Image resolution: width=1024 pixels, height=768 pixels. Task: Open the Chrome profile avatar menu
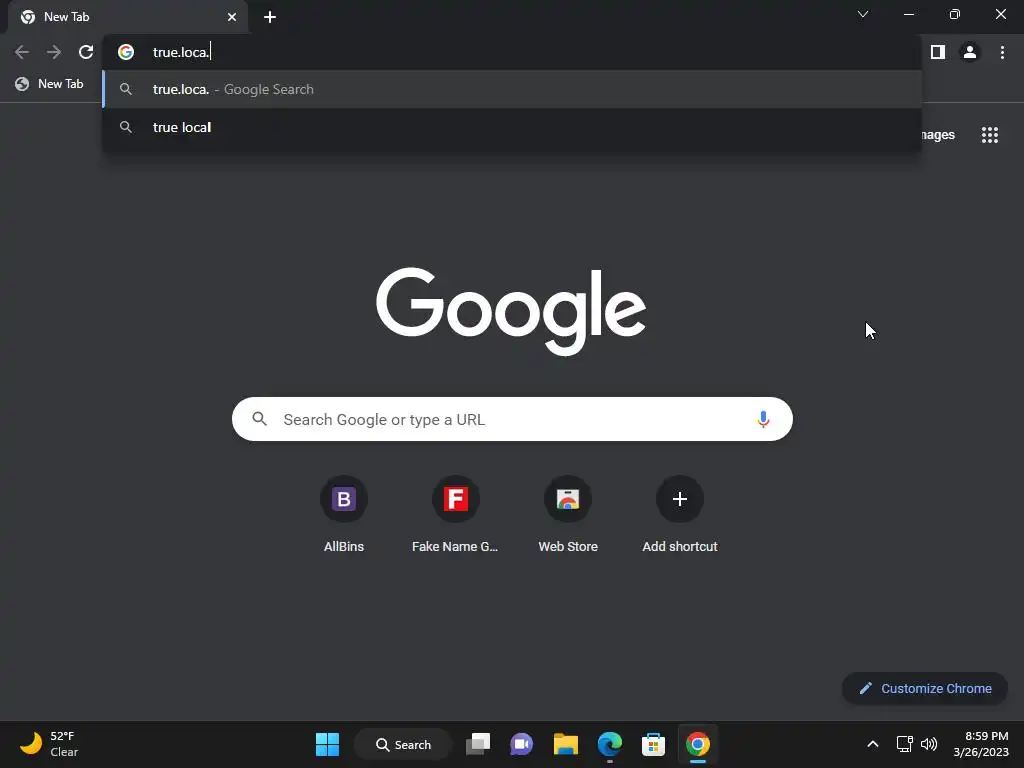970,52
